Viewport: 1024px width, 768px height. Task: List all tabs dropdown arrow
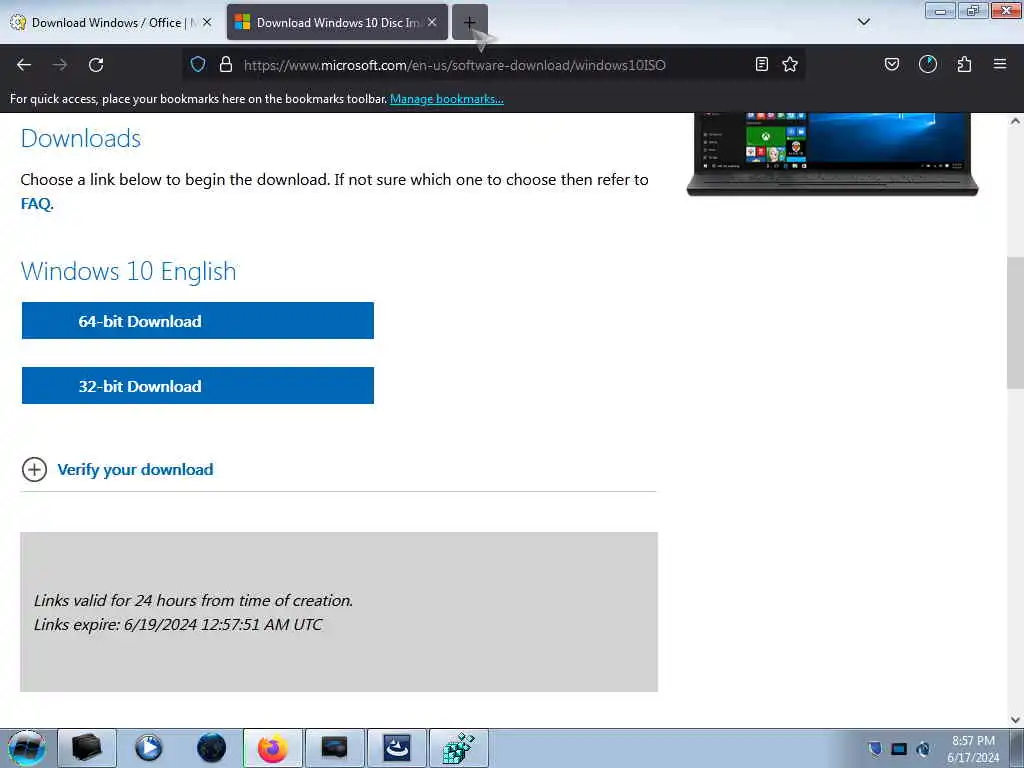(864, 22)
